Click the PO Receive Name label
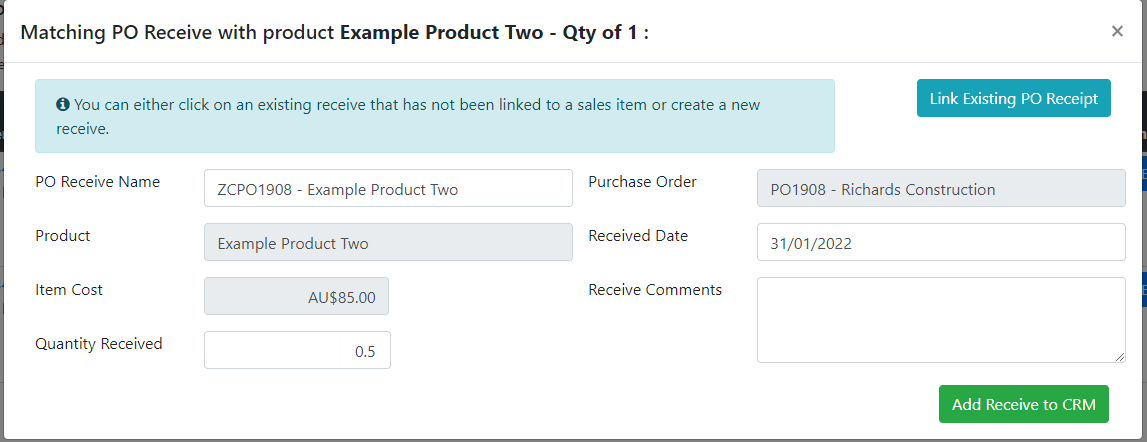The width and height of the screenshot is (1147, 442). pos(97,181)
